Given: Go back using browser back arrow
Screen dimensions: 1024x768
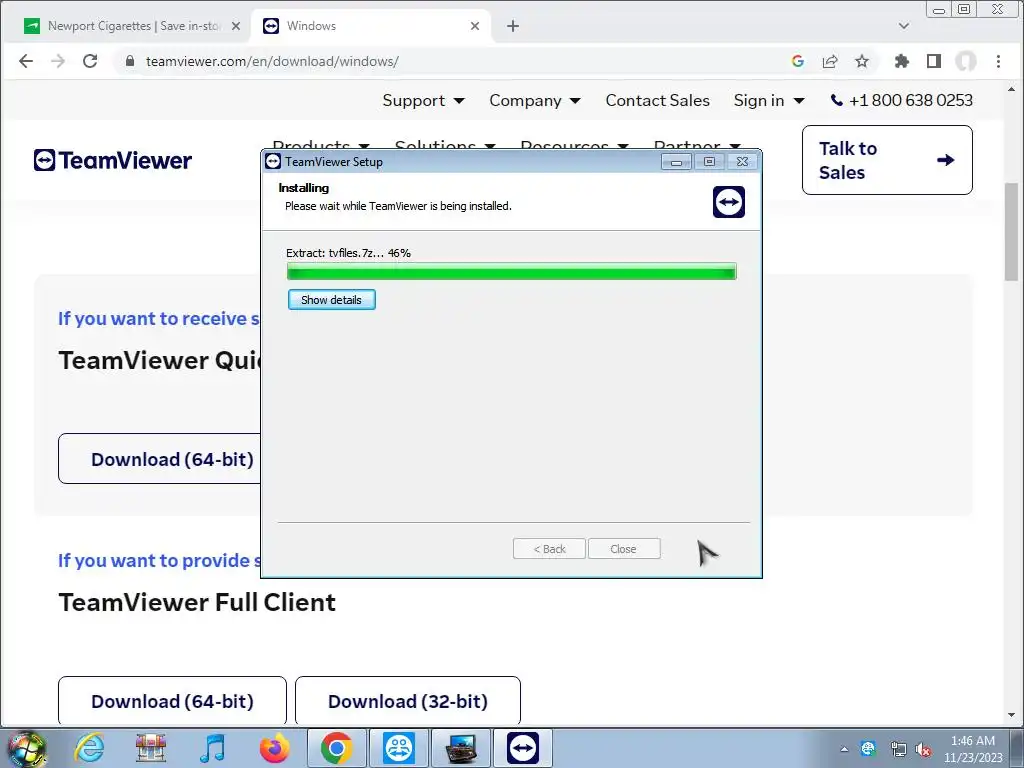Looking at the screenshot, I should [25, 61].
